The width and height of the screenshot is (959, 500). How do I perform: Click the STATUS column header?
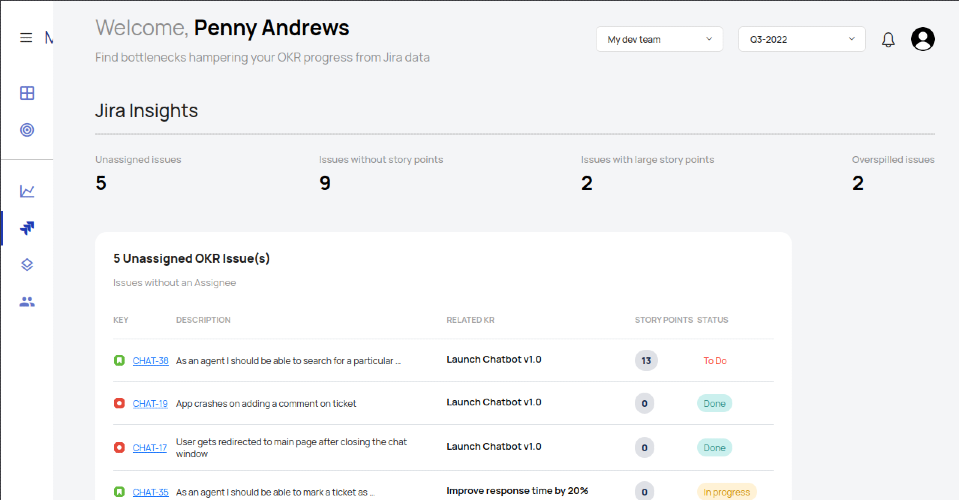(713, 320)
